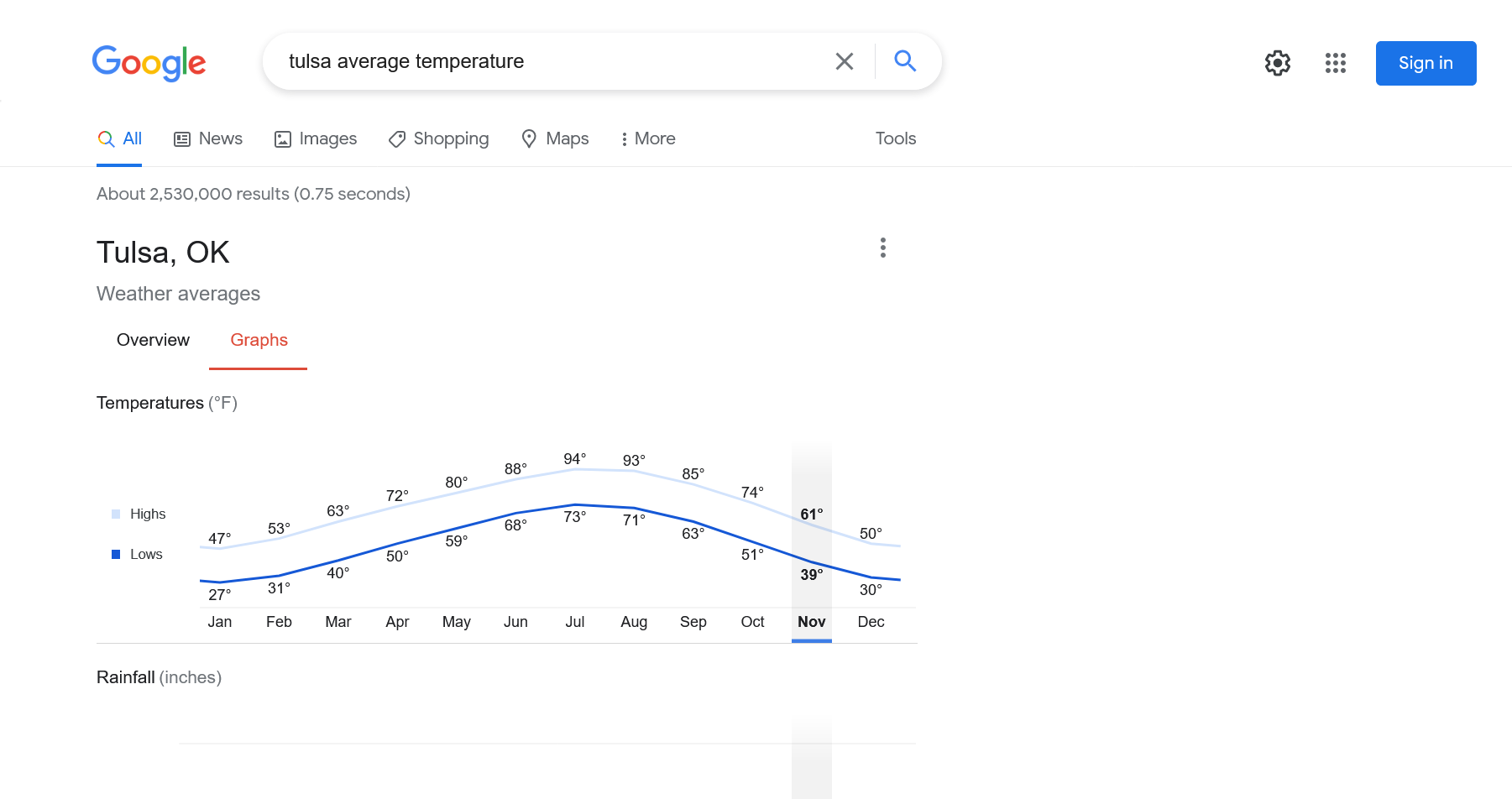
Task: Open the settings gear icon
Action: point(1277,63)
